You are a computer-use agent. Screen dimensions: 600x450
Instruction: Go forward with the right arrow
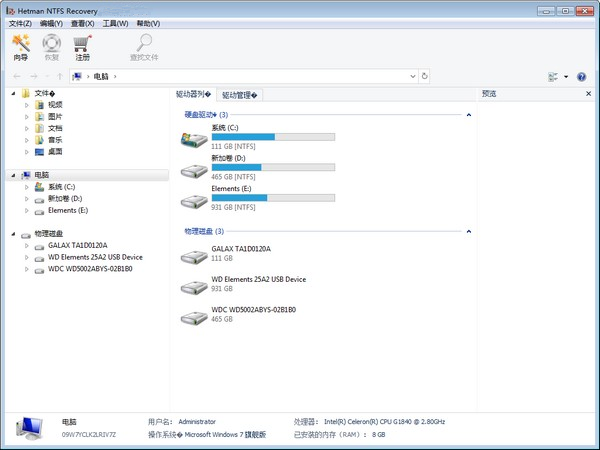[34, 77]
